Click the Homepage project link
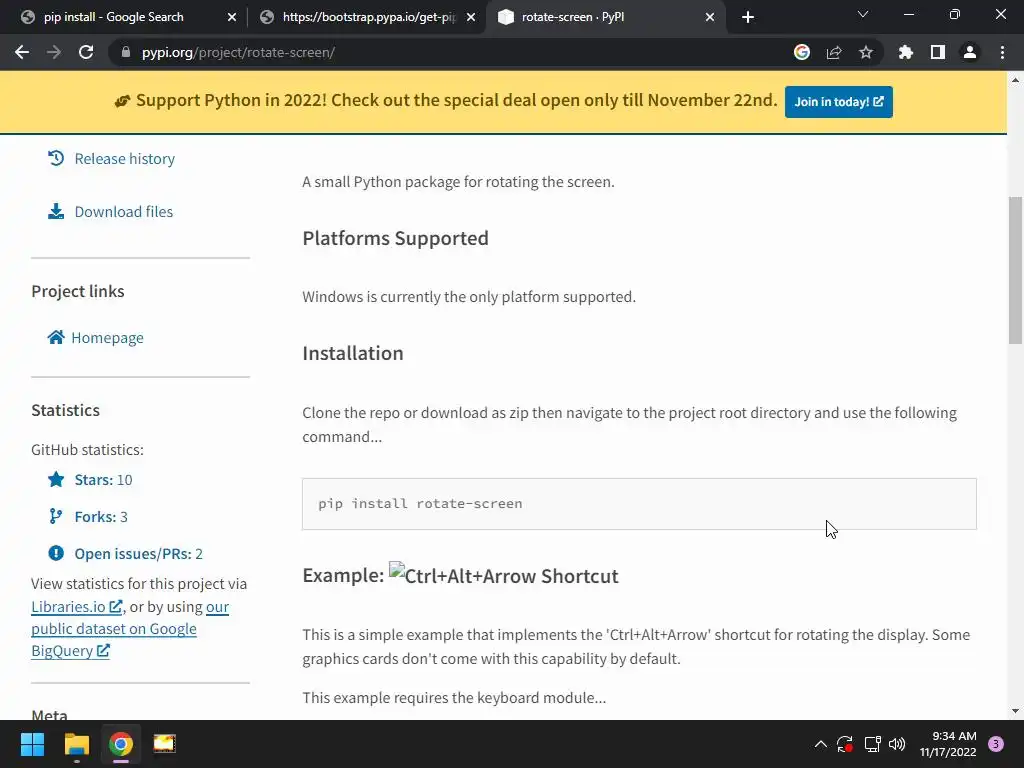Viewport: 1024px width, 768px height. coord(107,338)
